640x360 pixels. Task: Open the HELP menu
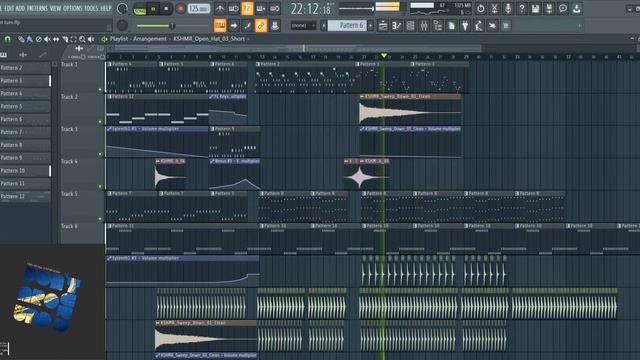pos(106,8)
